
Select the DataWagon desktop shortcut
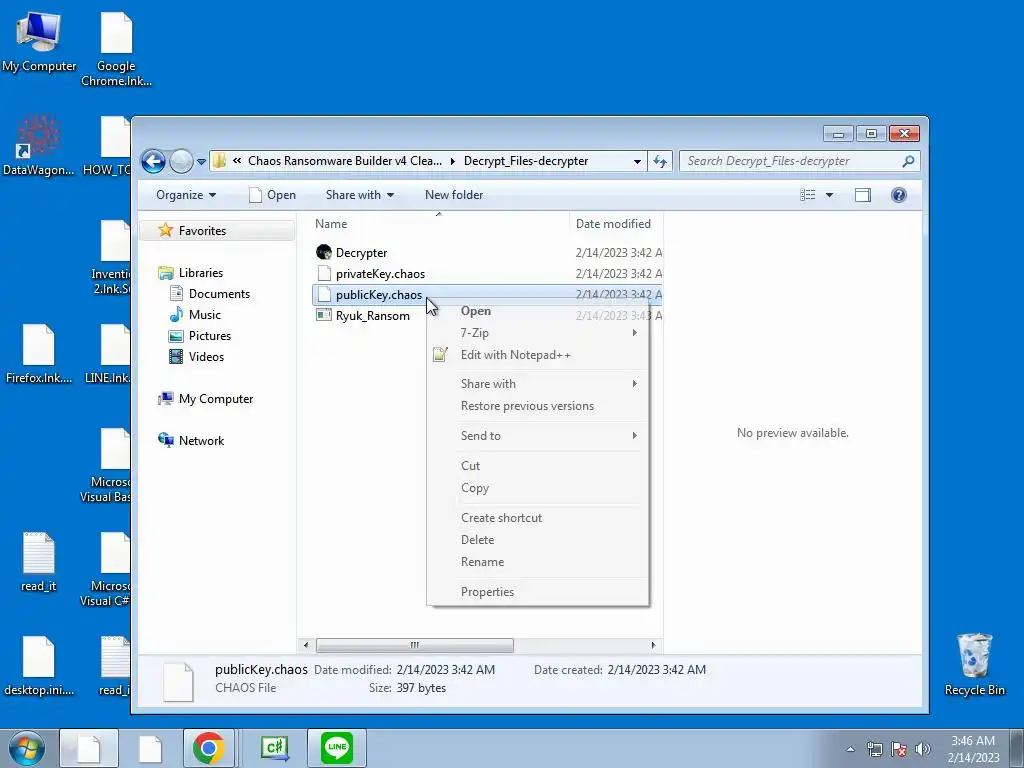pos(39,145)
